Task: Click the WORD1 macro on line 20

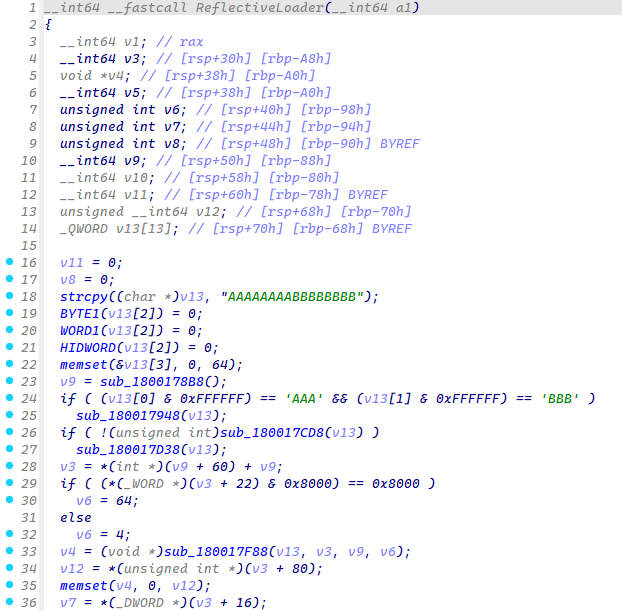Action: pyautogui.click(x=80, y=331)
